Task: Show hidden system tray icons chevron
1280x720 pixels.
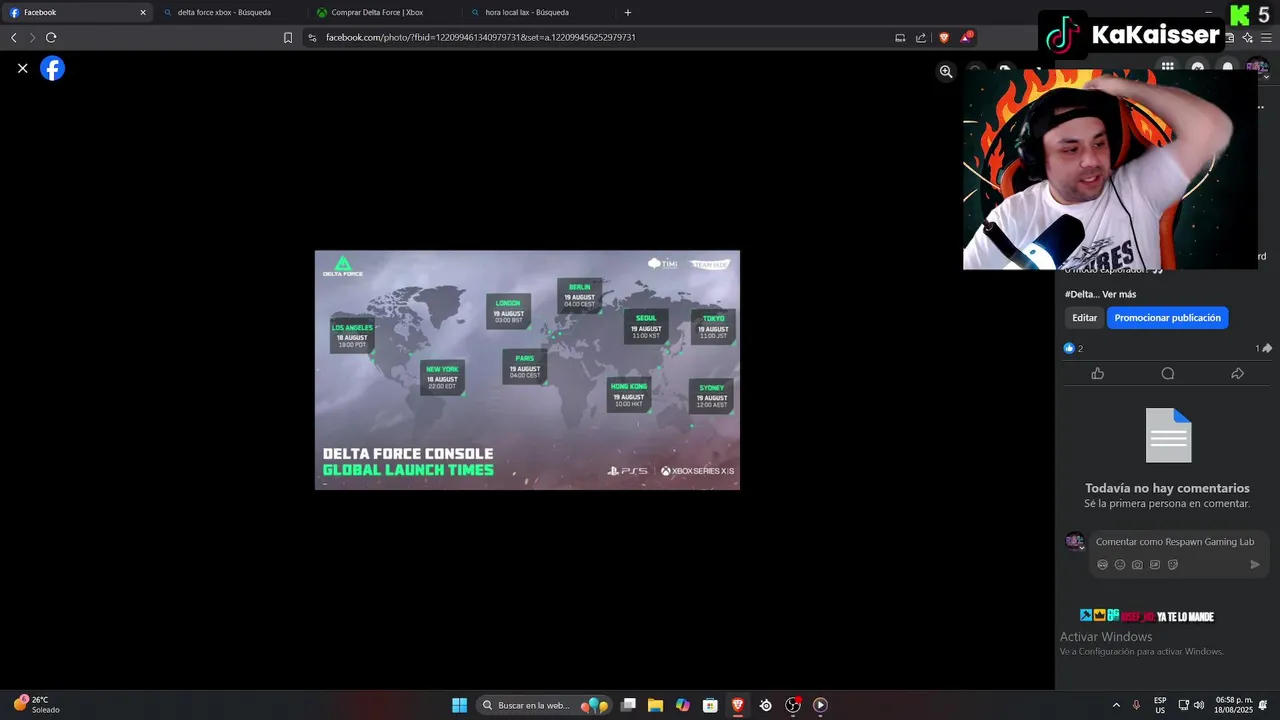Action: pyautogui.click(x=1116, y=705)
